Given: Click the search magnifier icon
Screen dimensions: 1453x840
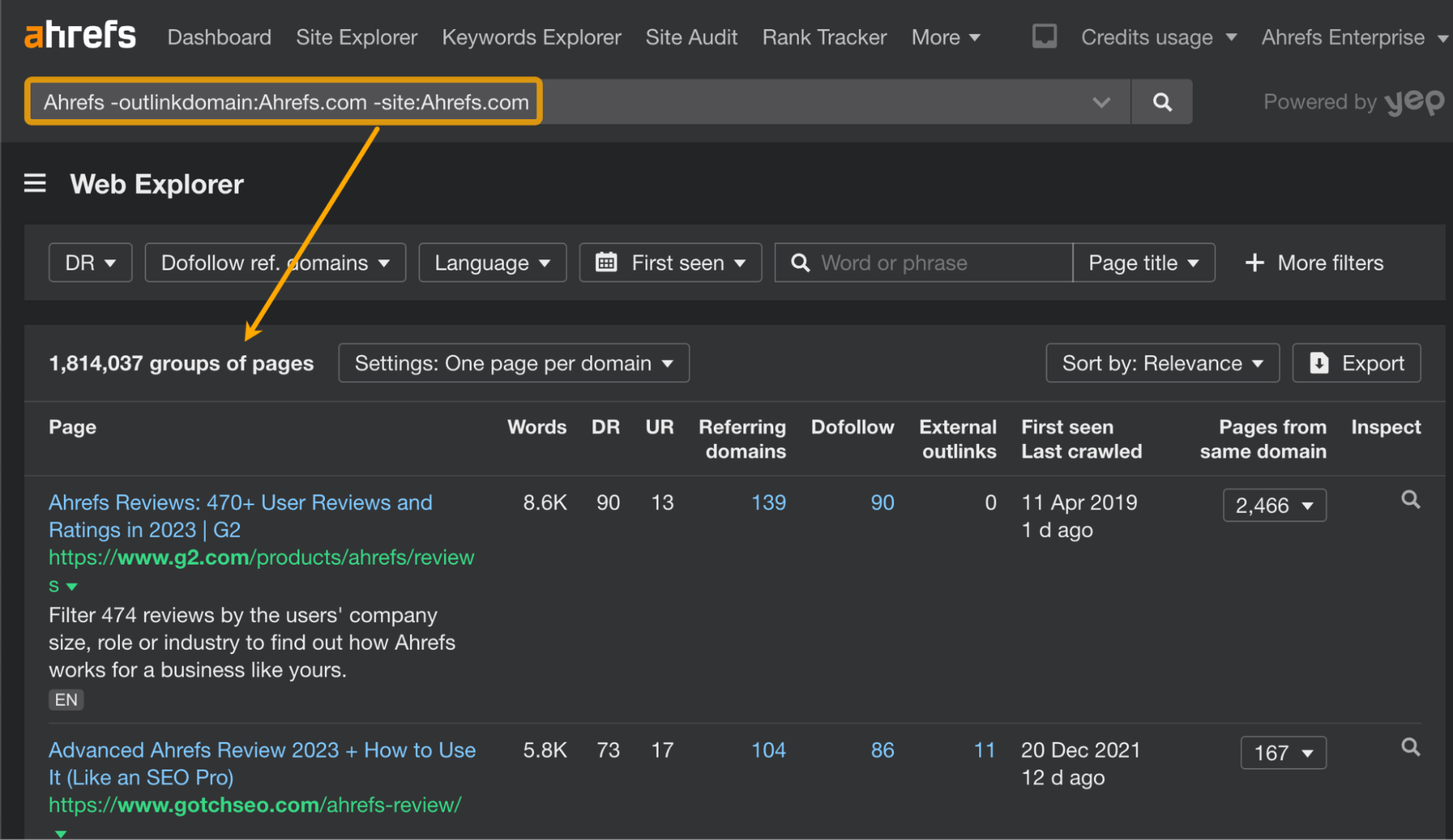Looking at the screenshot, I should click(x=1162, y=100).
